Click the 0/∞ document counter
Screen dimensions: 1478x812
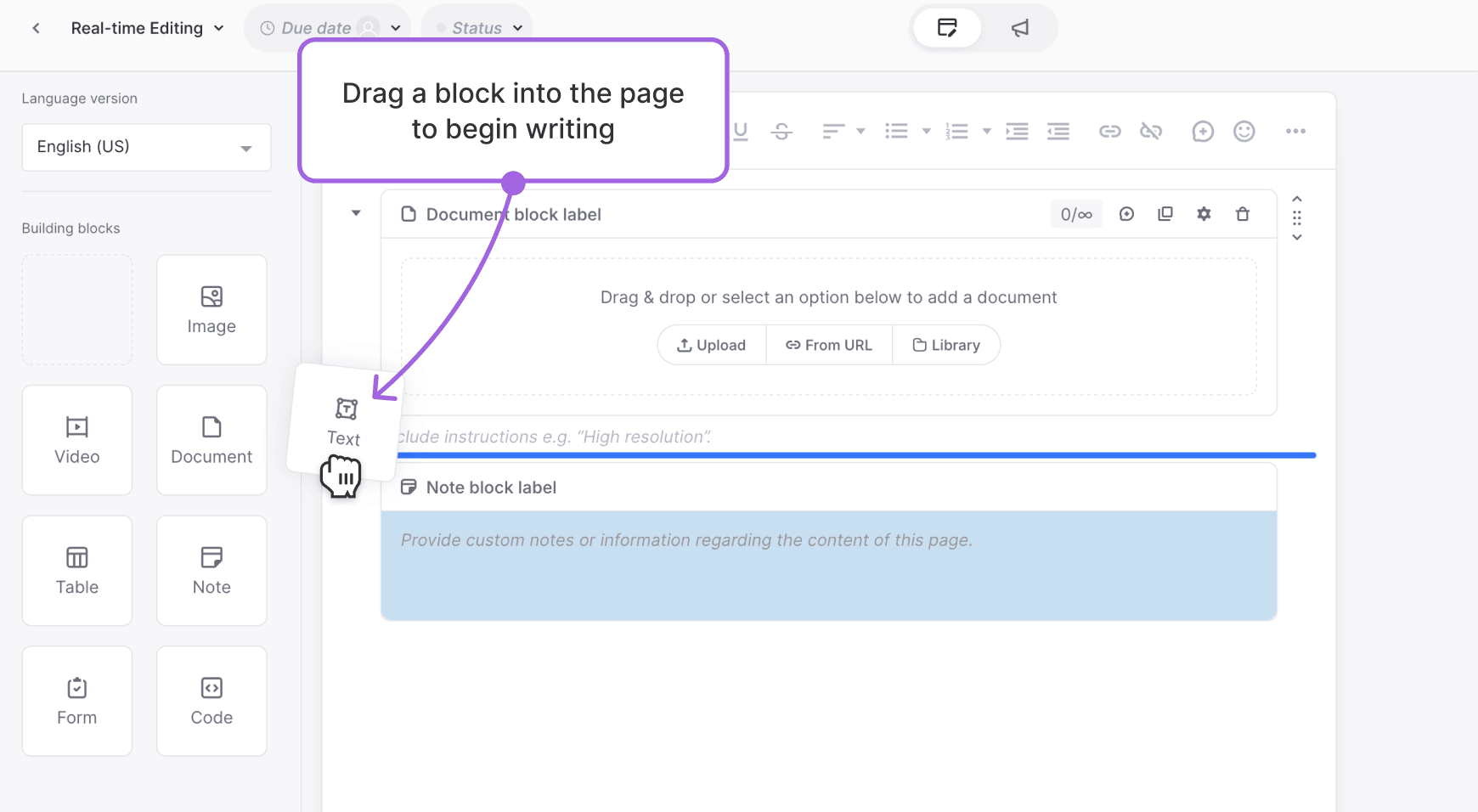point(1076,214)
